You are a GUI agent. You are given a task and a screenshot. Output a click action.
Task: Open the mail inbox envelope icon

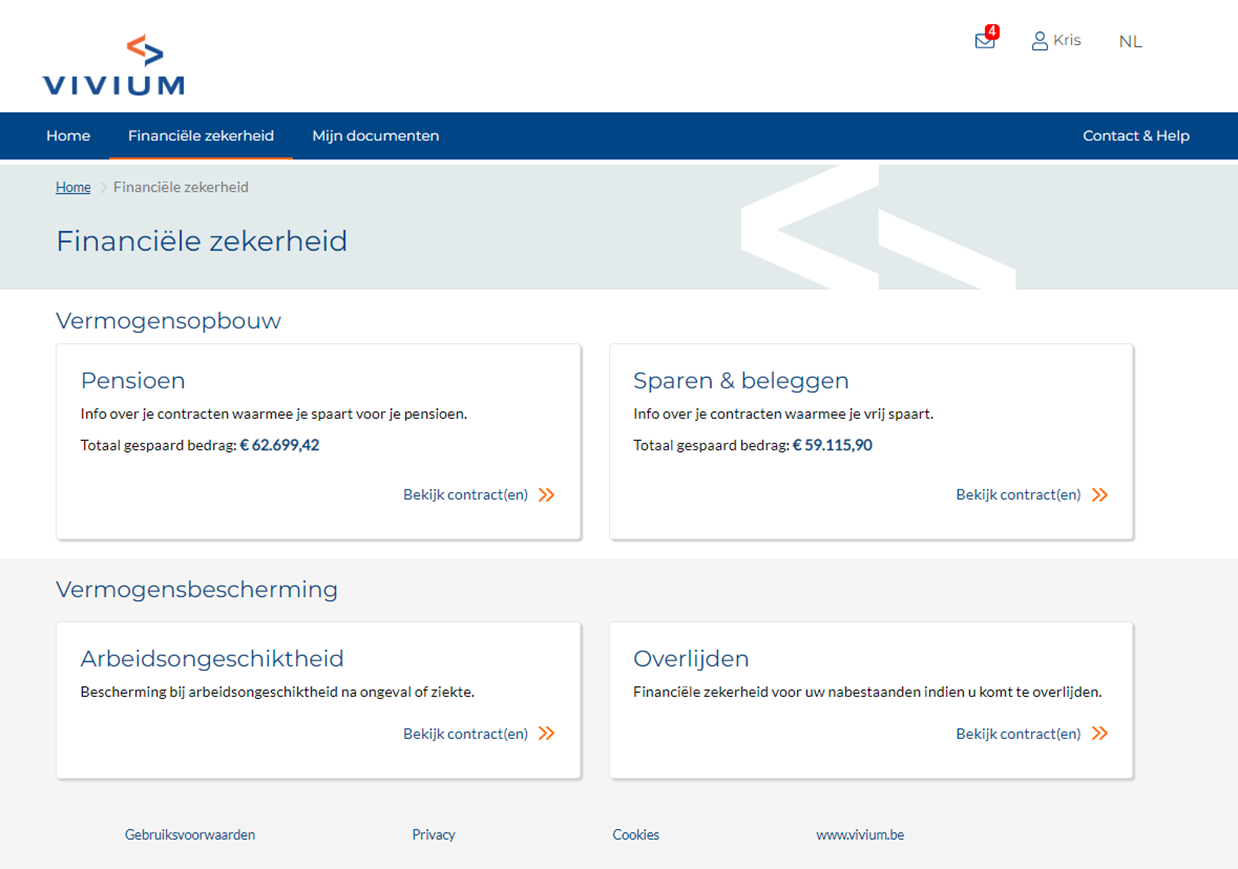pos(985,42)
